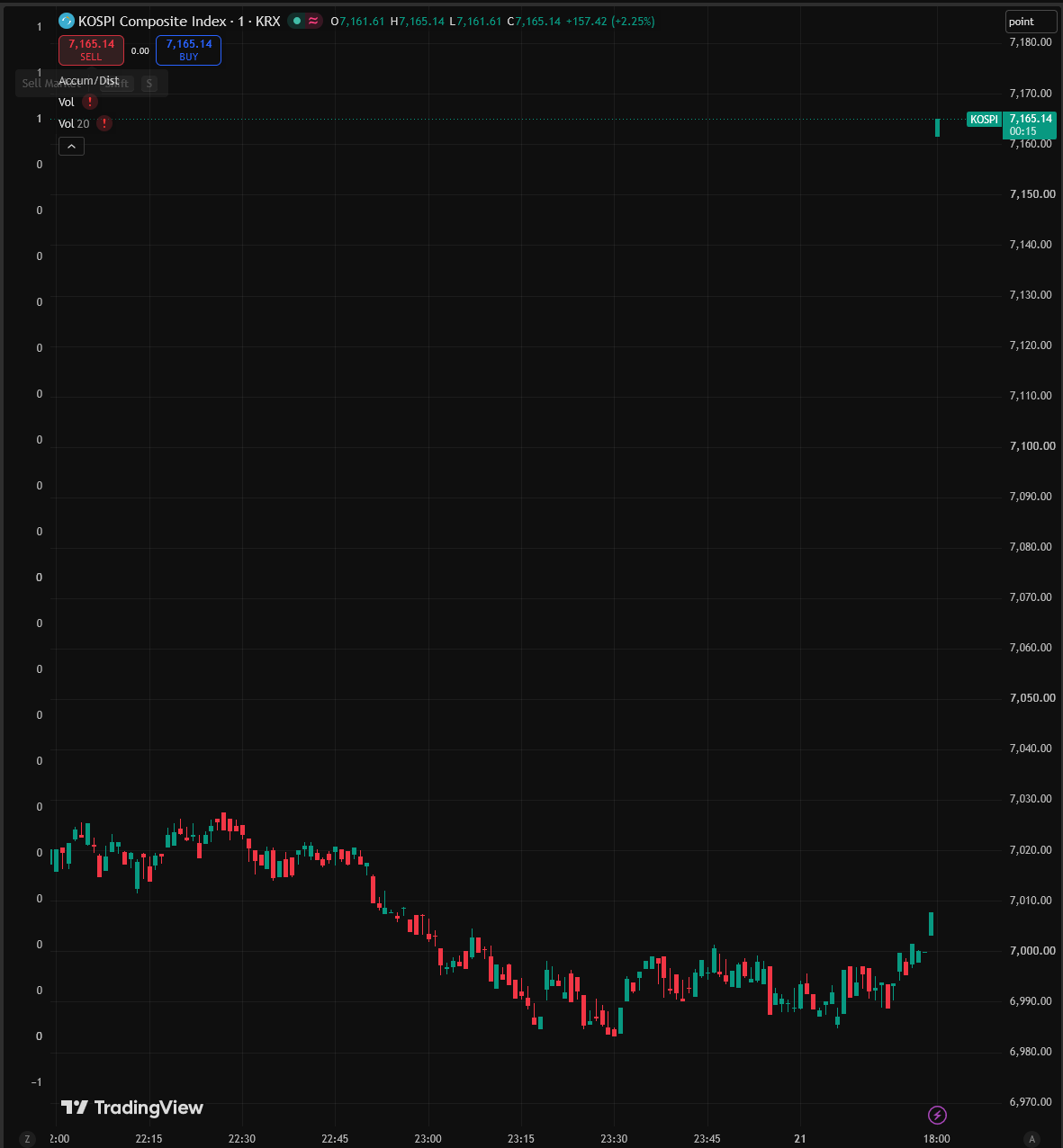Click the 18:00 time axis label
Screen dimensions: 1063x1148
tap(936, 1139)
